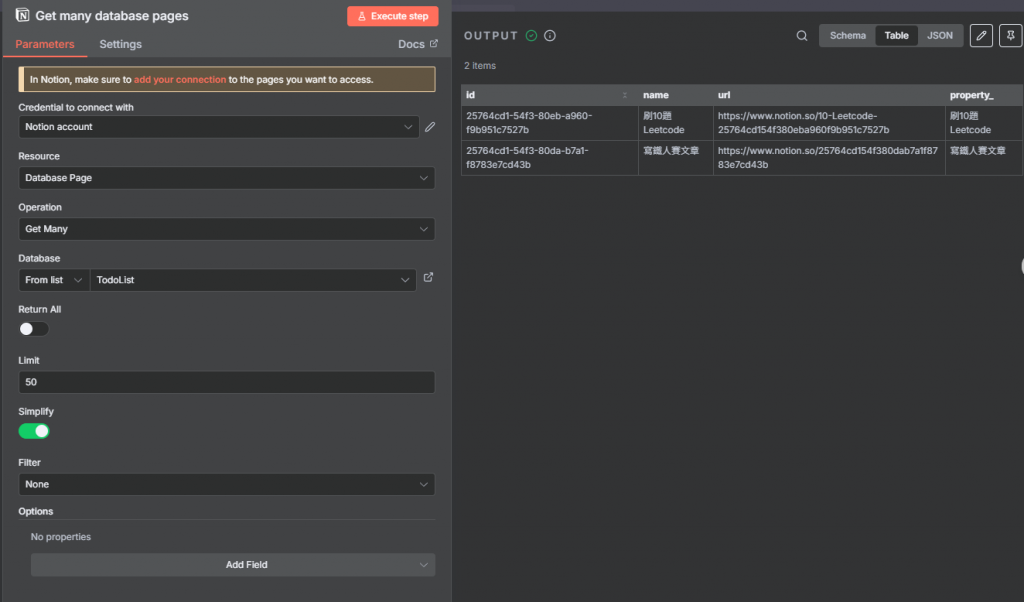The height and width of the screenshot is (602, 1024).
Task: Search output data with magnifier icon
Action: tap(801, 36)
